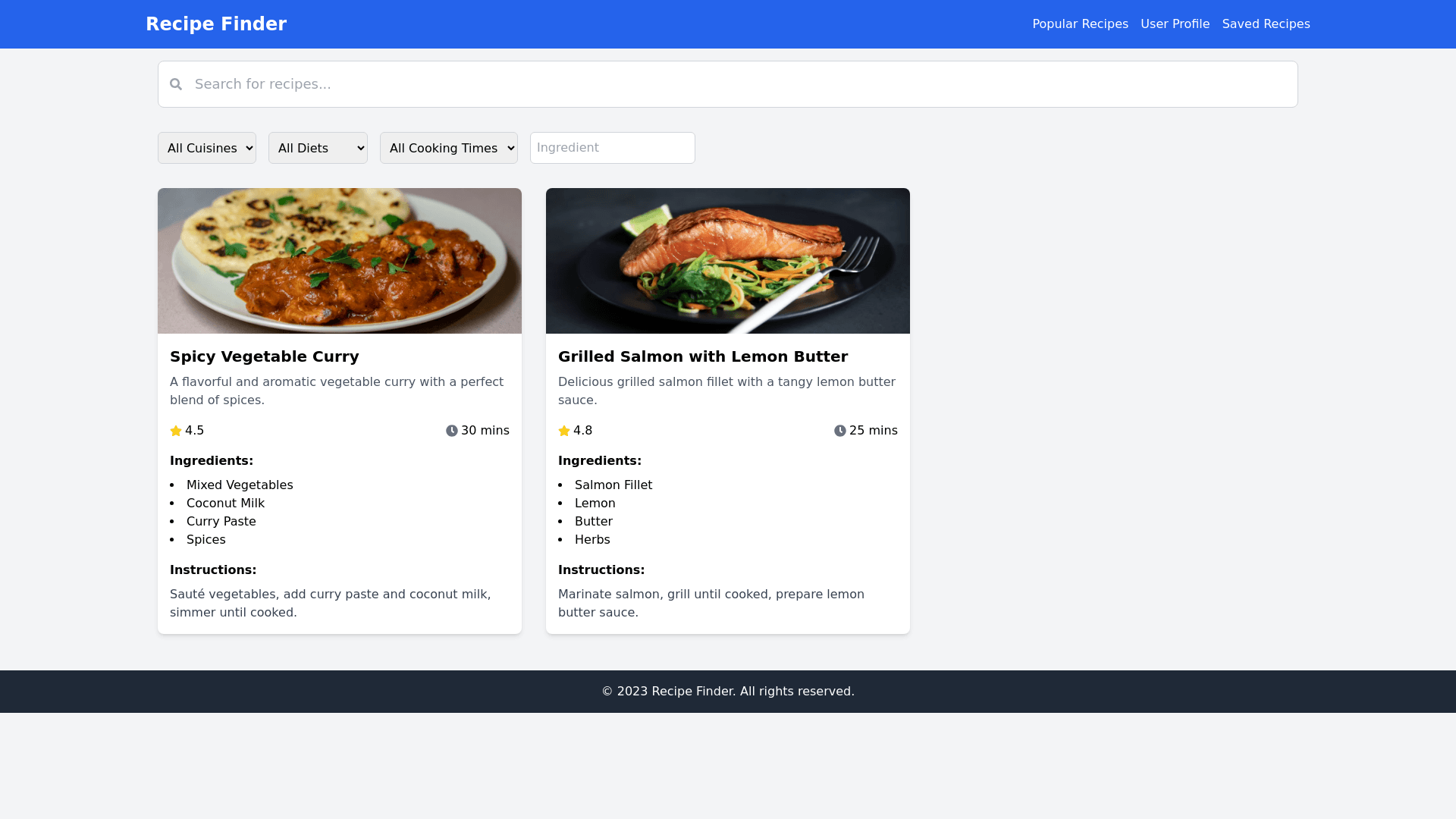Open the Spicy Vegetable Curry photo
The height and width of the screenshot is (819, 1456).
click(340, 261)
